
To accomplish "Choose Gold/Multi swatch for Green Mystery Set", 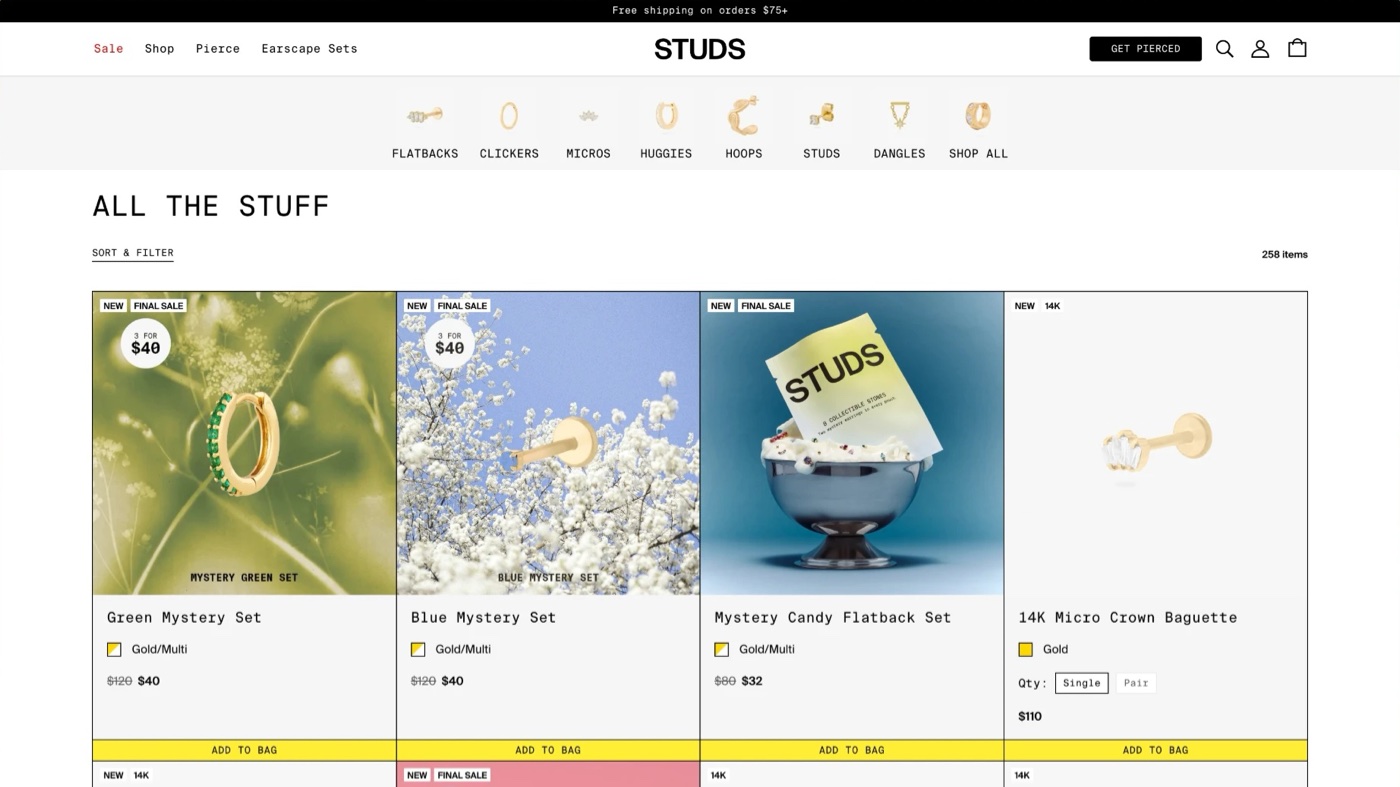I will click(114, 650).
